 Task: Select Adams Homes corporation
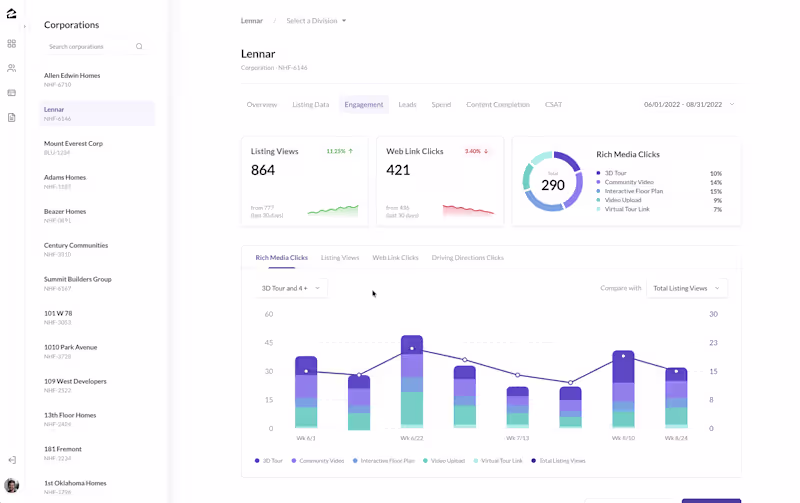pyautogui.click(x=97, y=182)
